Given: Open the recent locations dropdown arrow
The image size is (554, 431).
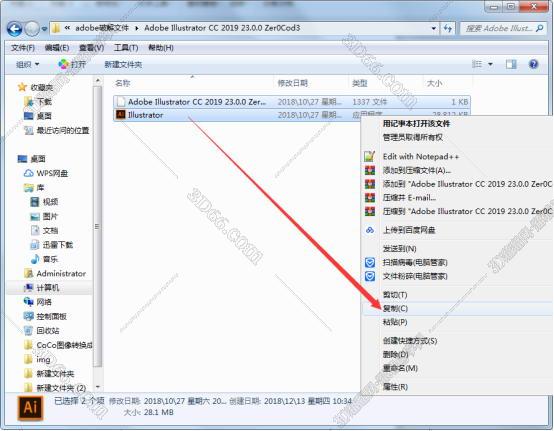Looking at the screenshot, I should click(44, 29).
